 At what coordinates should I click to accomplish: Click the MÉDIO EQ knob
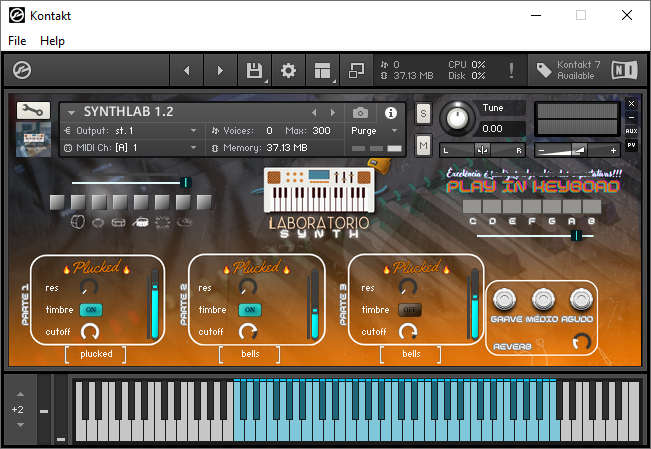click(543, 299)
